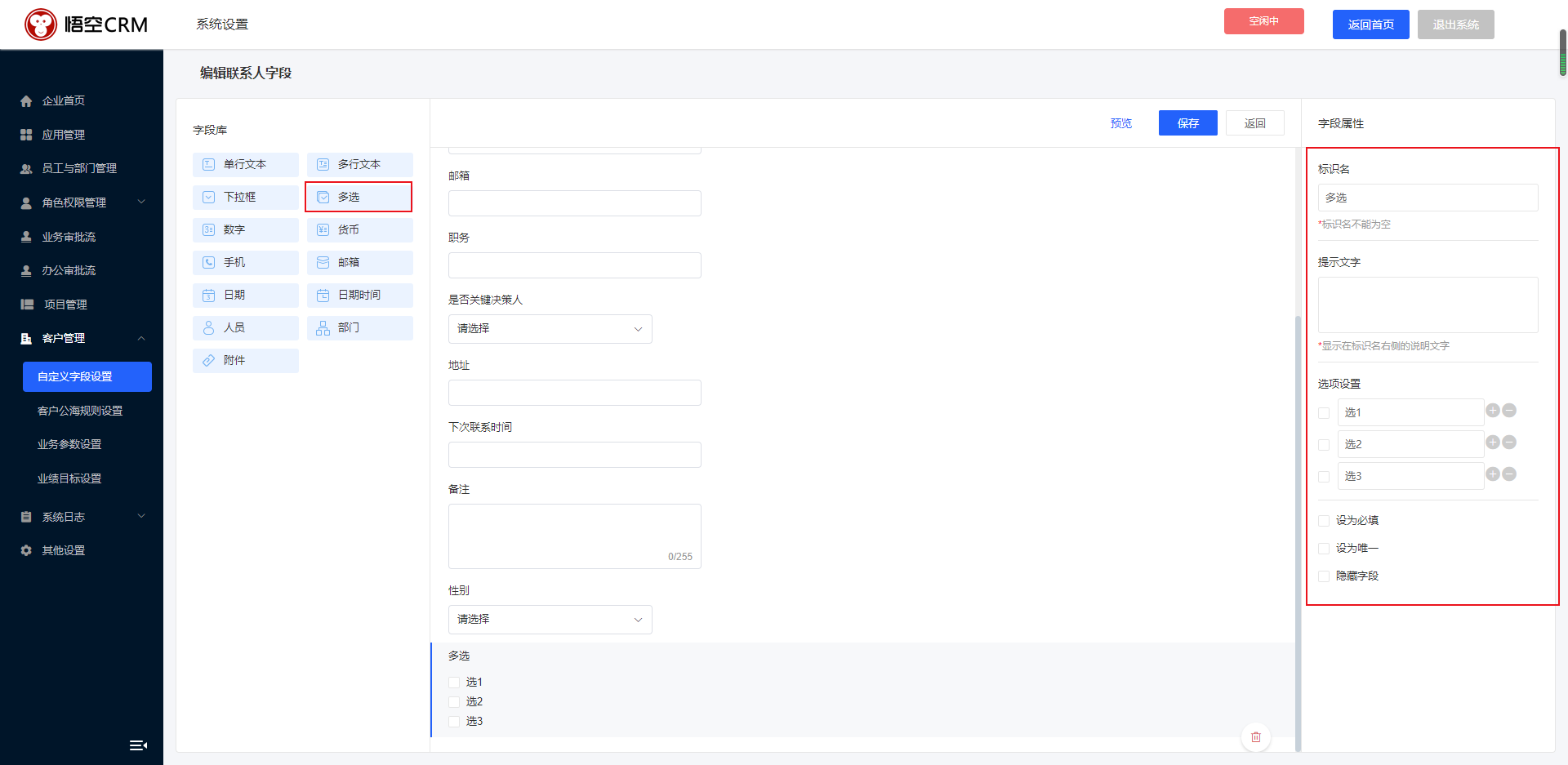The width and height of the screenshot is (1568, 765).
Task: Add a 部门 department field
Action: point(359,327)
